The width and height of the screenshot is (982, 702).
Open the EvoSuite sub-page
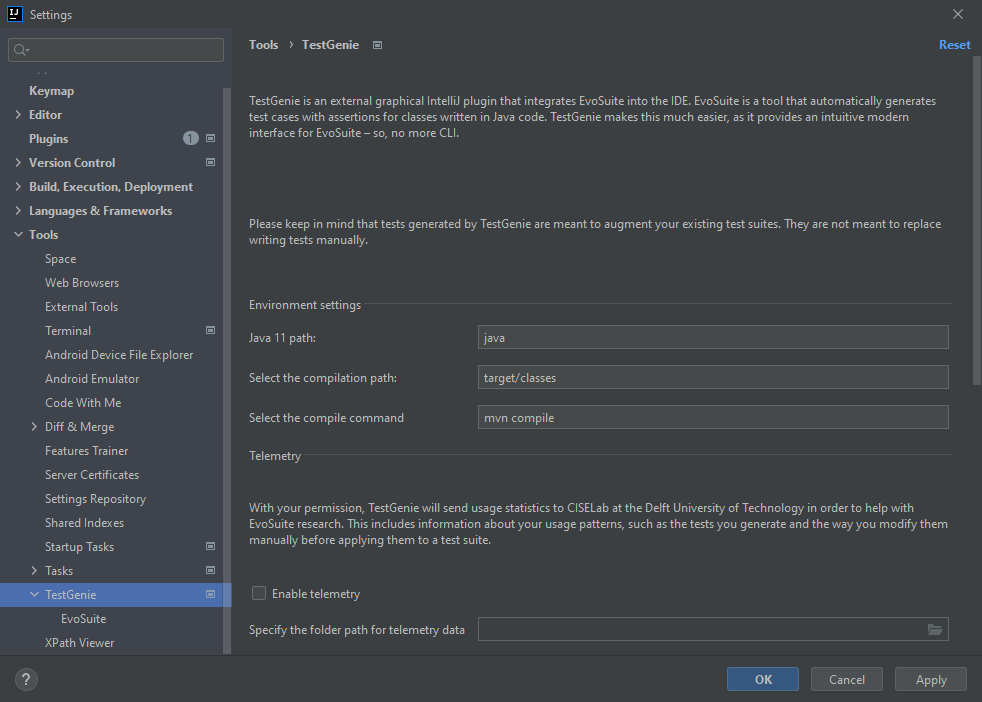click(83, 619)
